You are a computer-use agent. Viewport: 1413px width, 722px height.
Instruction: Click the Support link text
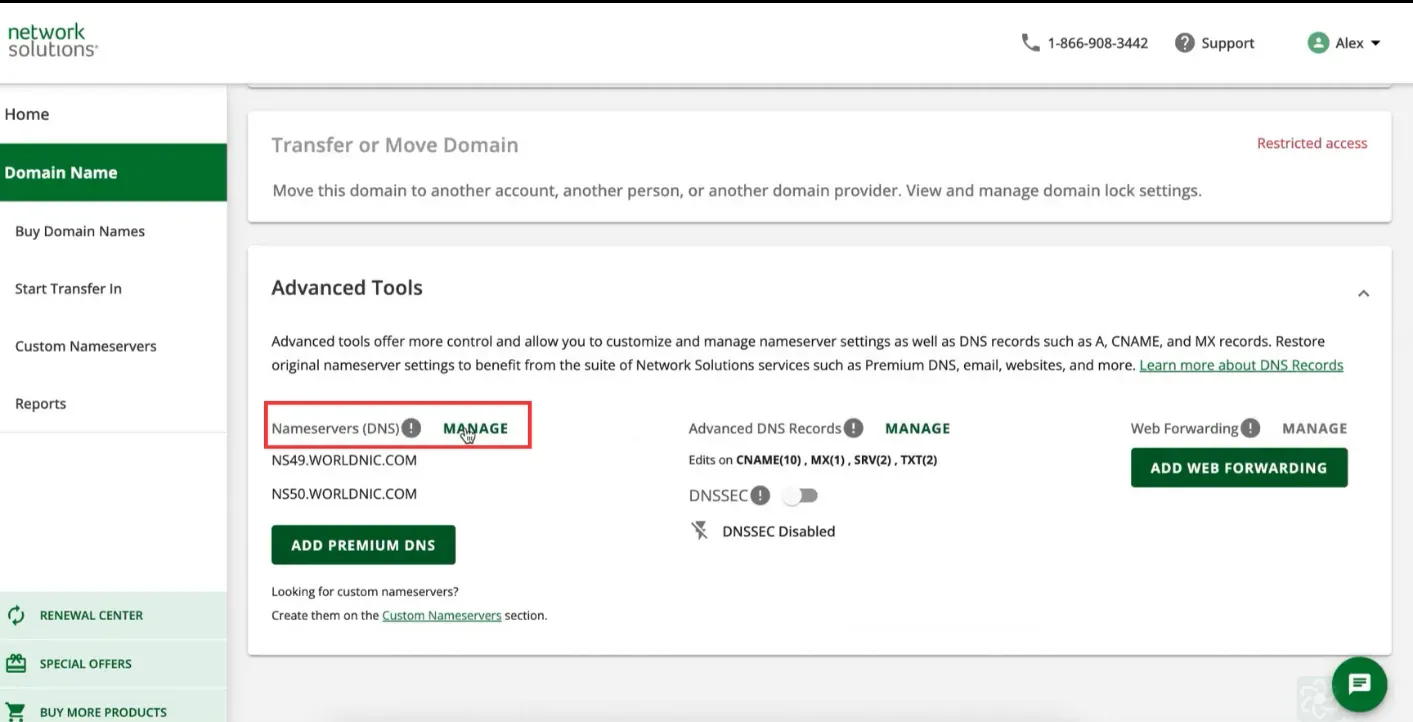[1227, 43]
